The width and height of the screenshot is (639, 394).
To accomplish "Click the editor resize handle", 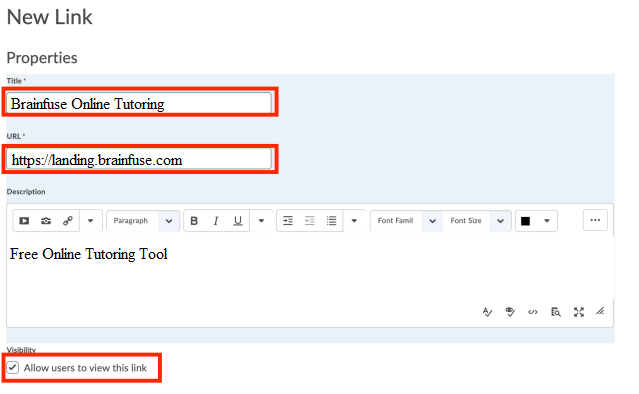I will pyautogui.click(x=600, y=312).
